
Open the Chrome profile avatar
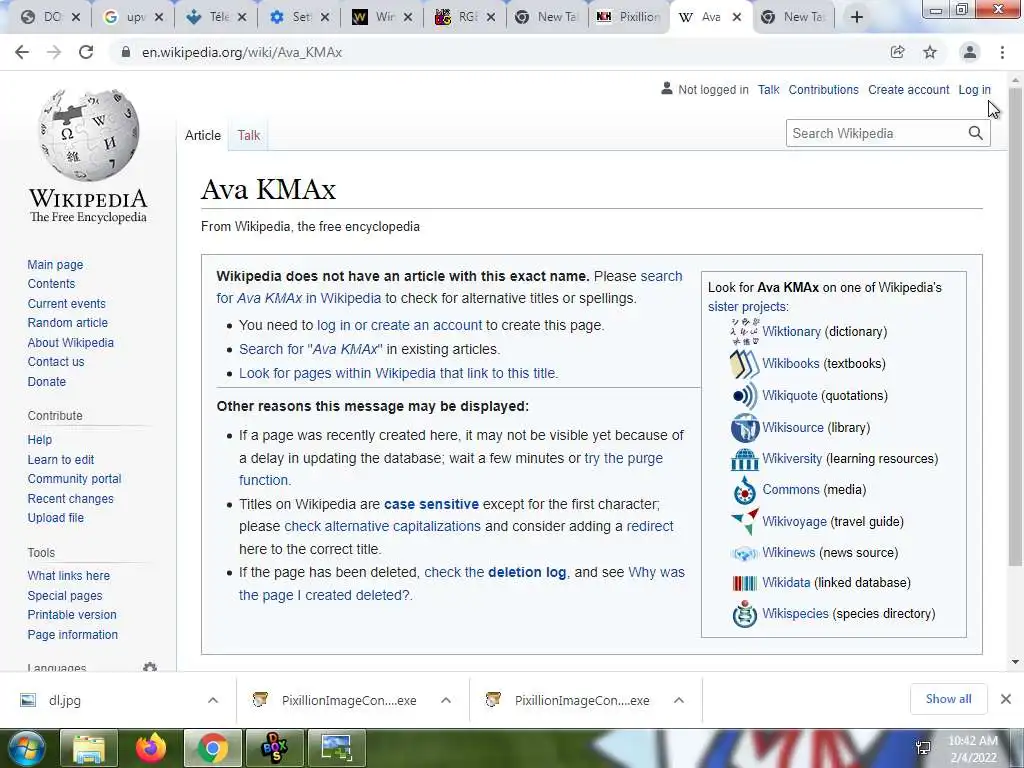click(x=970, y=52)
